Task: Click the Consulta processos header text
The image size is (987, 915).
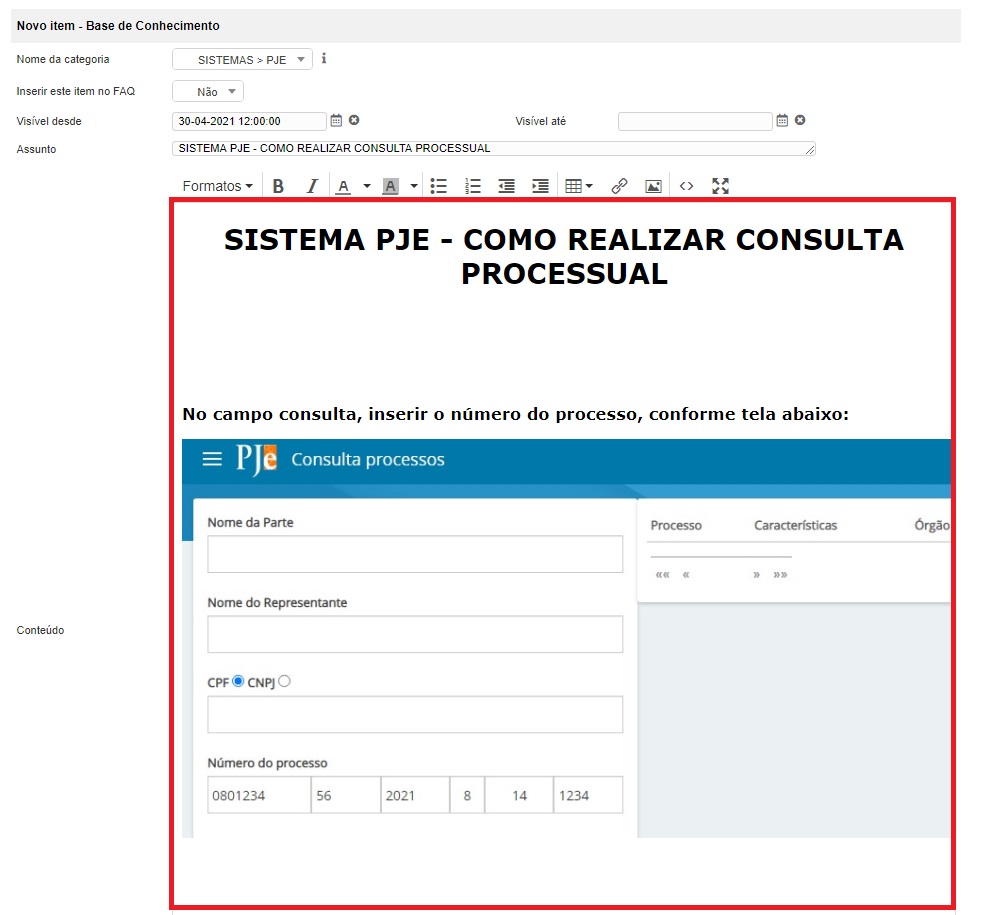Action: [368, 459]
